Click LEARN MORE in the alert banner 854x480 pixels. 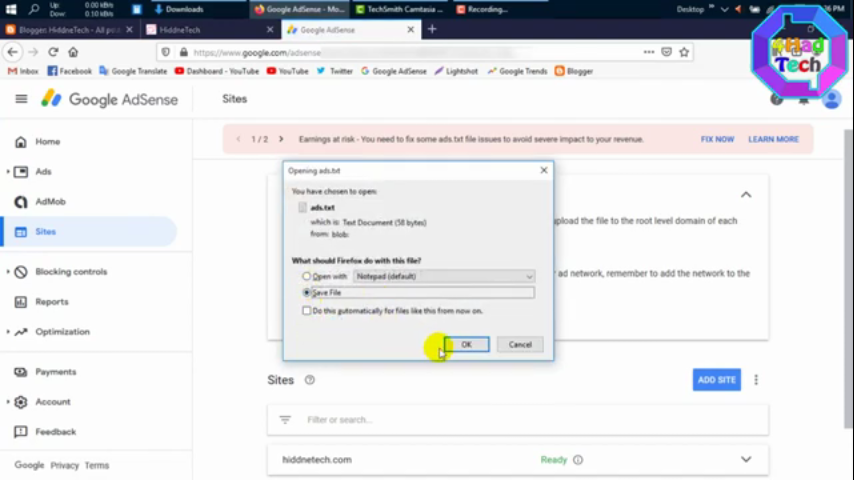pos(773,139)
